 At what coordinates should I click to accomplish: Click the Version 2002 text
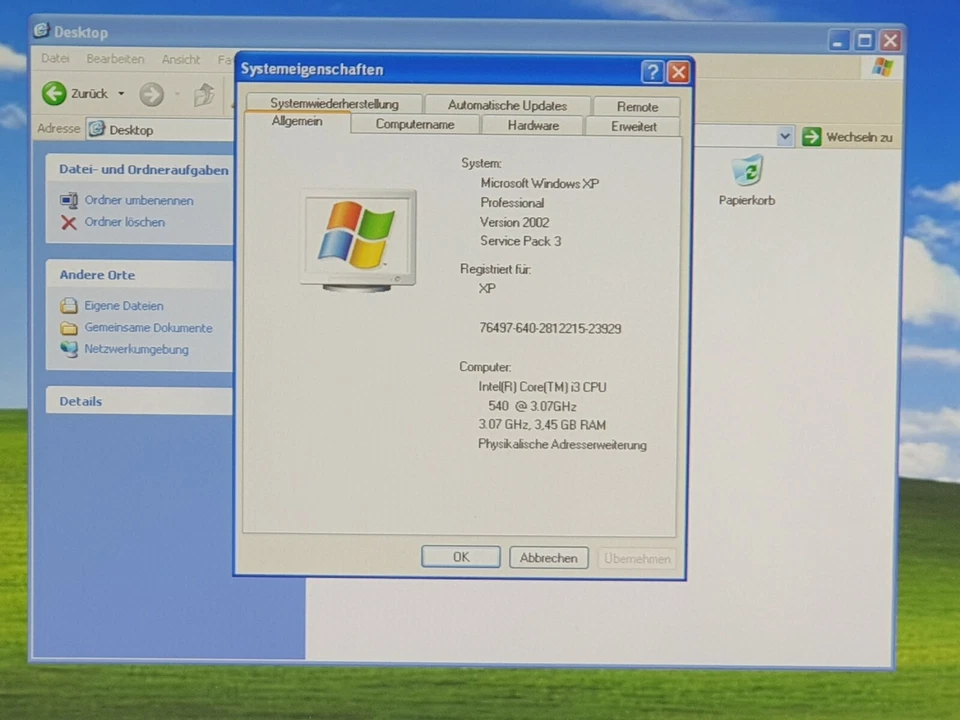point(514,222)
